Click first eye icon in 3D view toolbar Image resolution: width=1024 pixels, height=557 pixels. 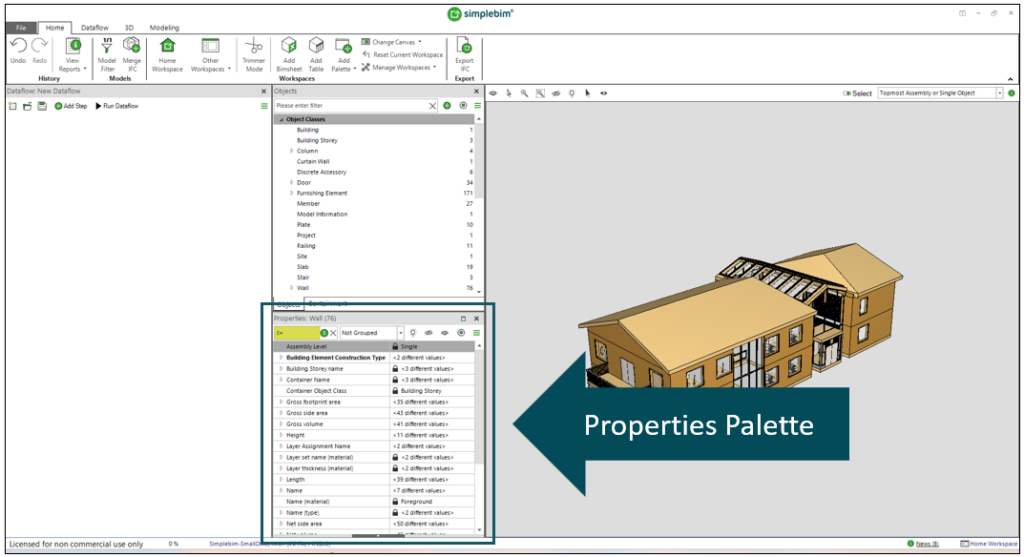(493, 93)
